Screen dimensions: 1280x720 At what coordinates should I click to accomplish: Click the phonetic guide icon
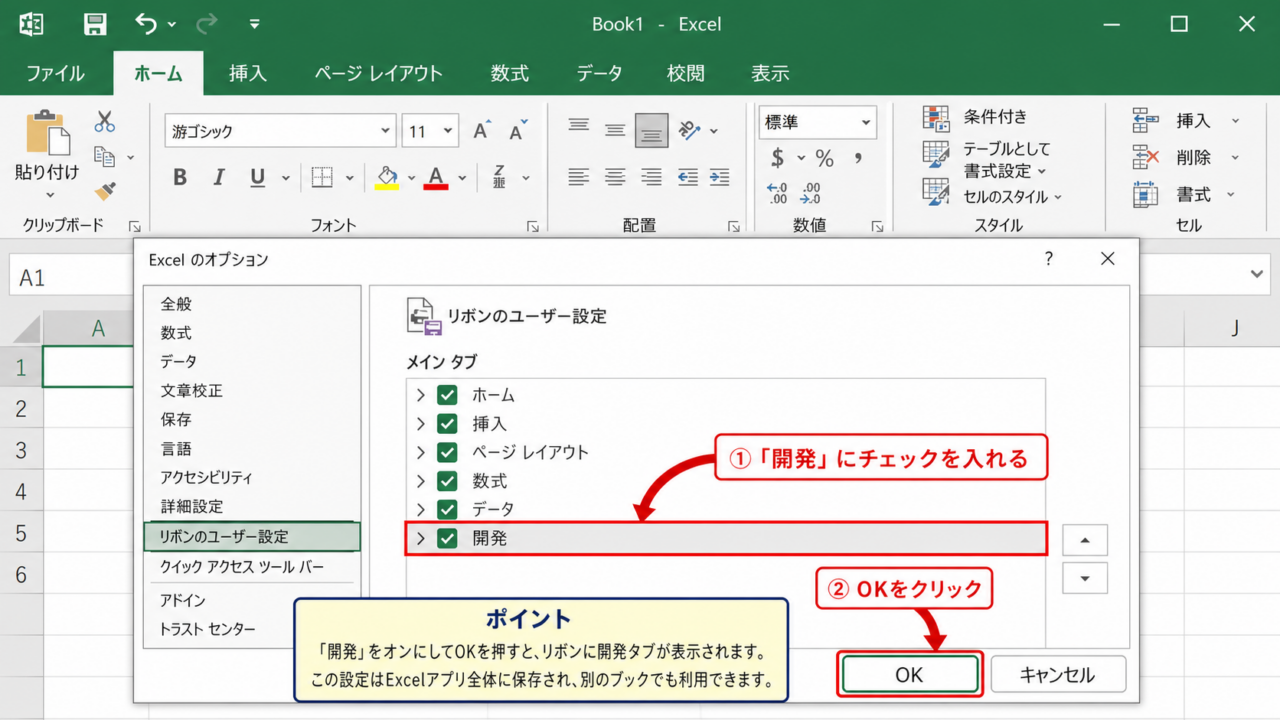click(x=499, y=176)
